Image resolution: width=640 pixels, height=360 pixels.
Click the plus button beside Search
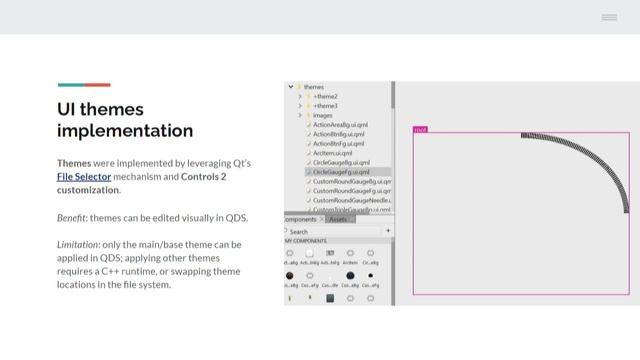click(388, 231)
